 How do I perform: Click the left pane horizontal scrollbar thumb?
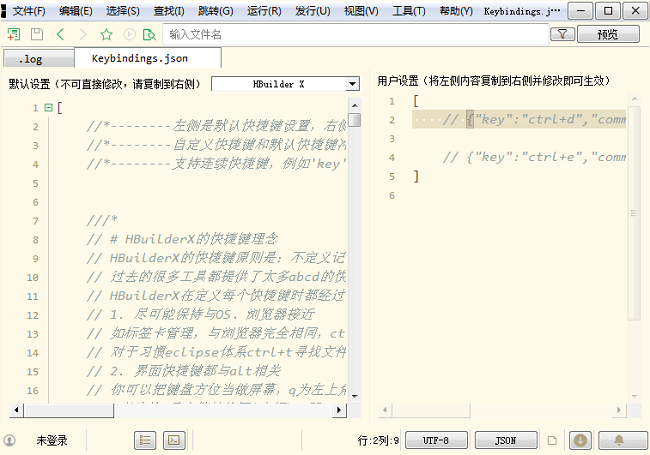69,410
